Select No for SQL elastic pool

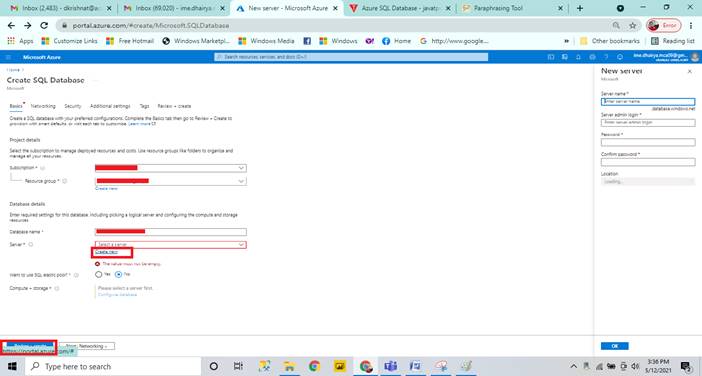pos(118,274)
